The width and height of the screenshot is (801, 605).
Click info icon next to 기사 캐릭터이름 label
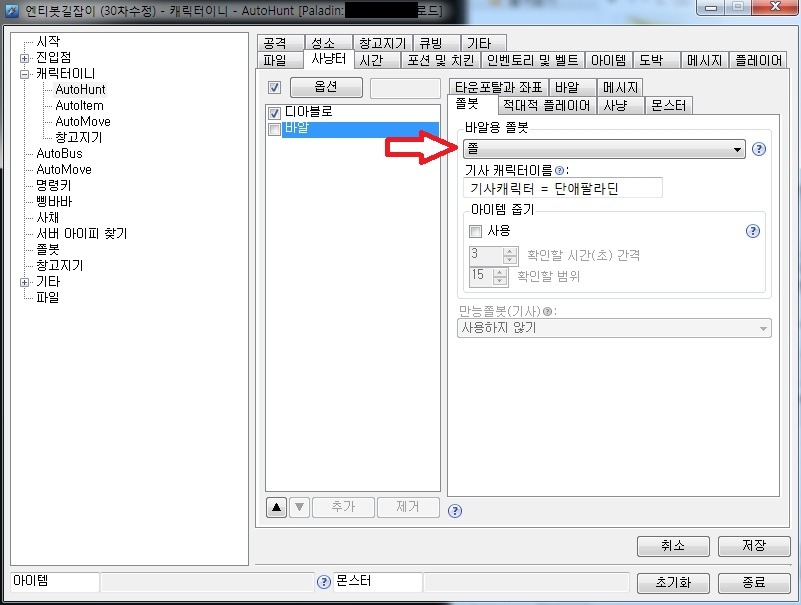click(560, 170)
